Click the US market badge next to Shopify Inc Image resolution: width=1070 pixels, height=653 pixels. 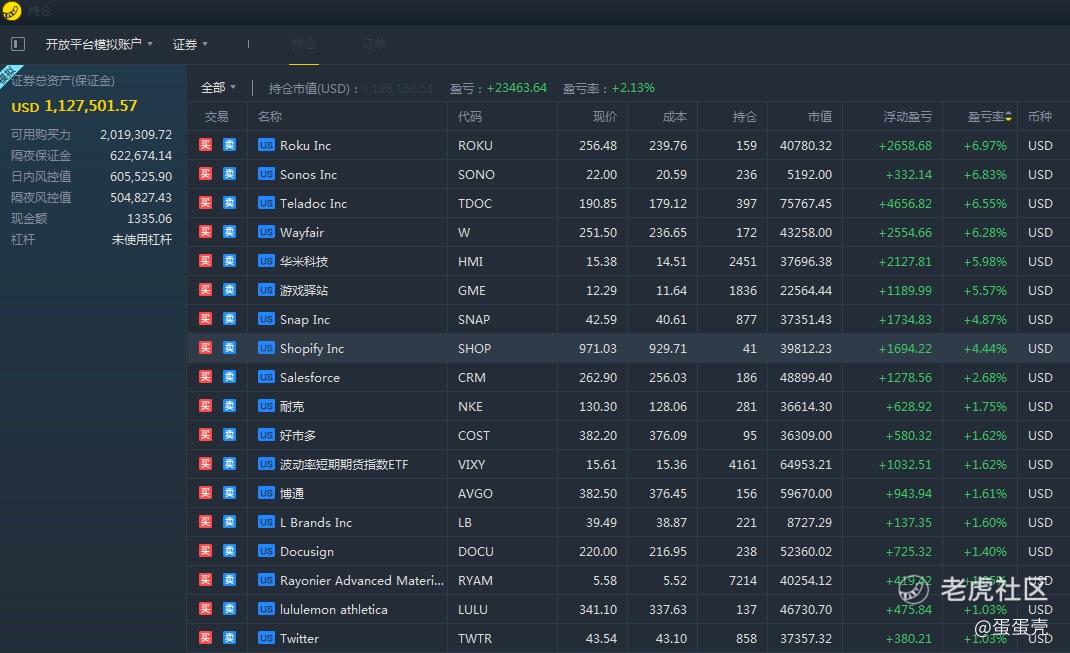[x=266, y=348]
